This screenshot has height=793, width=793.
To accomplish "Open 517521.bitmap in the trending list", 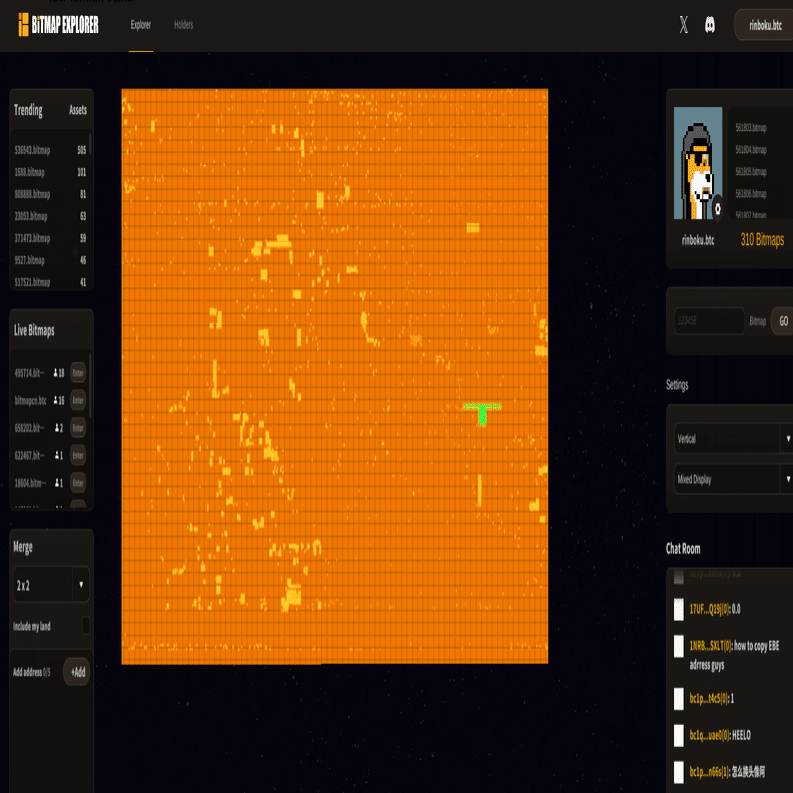I will [50, 282].
